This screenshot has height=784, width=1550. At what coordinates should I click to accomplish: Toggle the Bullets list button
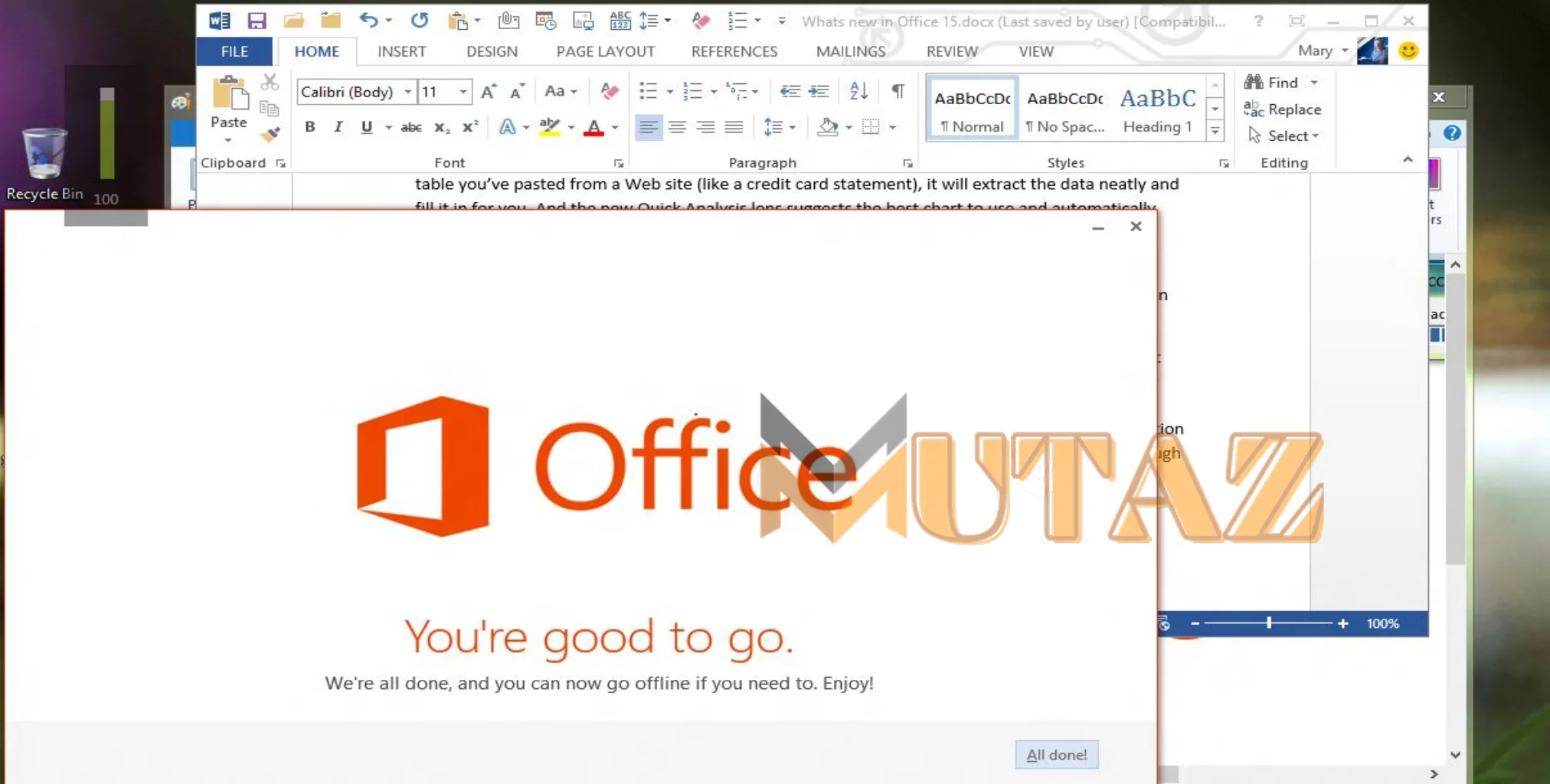649,92
